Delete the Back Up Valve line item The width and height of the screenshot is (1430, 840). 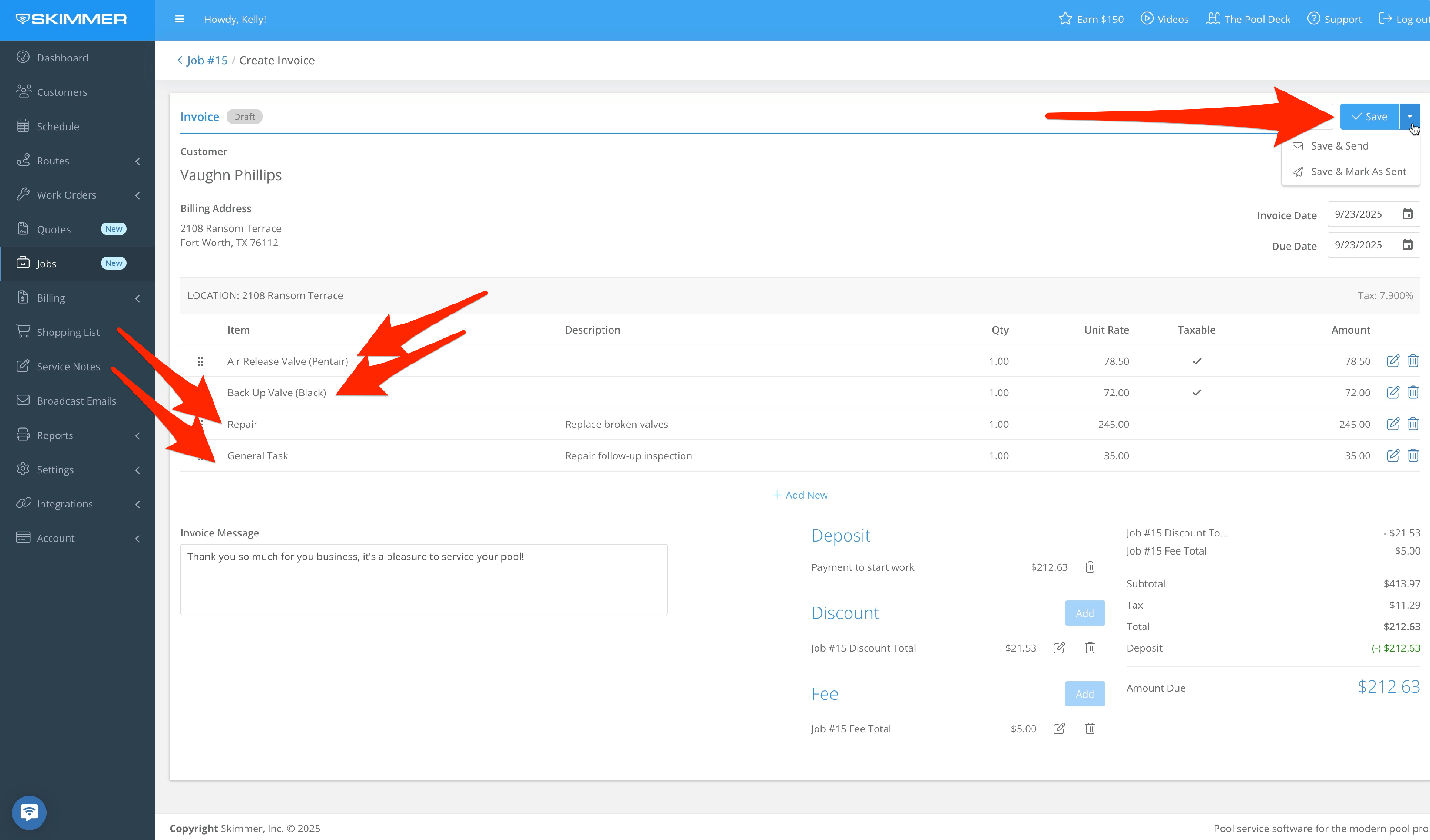pyautogui.click(x=1413, y=393)
